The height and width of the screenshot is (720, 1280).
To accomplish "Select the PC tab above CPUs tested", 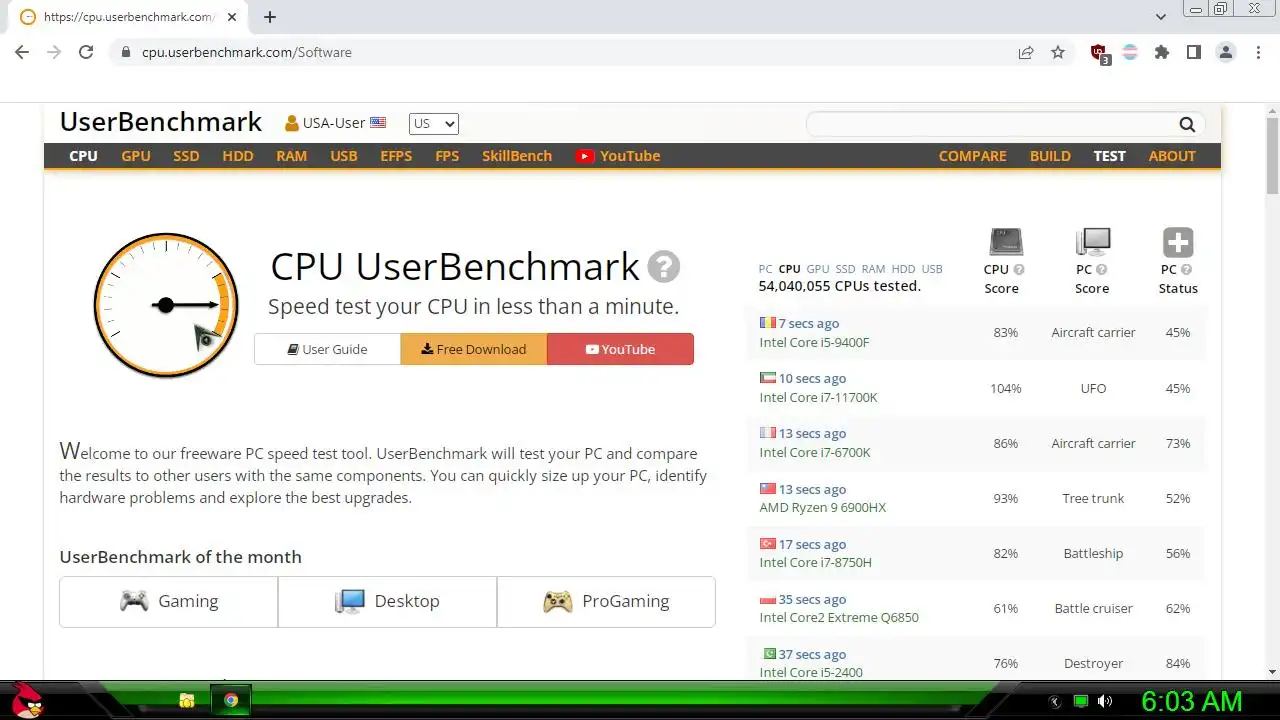I will point(765,269).
